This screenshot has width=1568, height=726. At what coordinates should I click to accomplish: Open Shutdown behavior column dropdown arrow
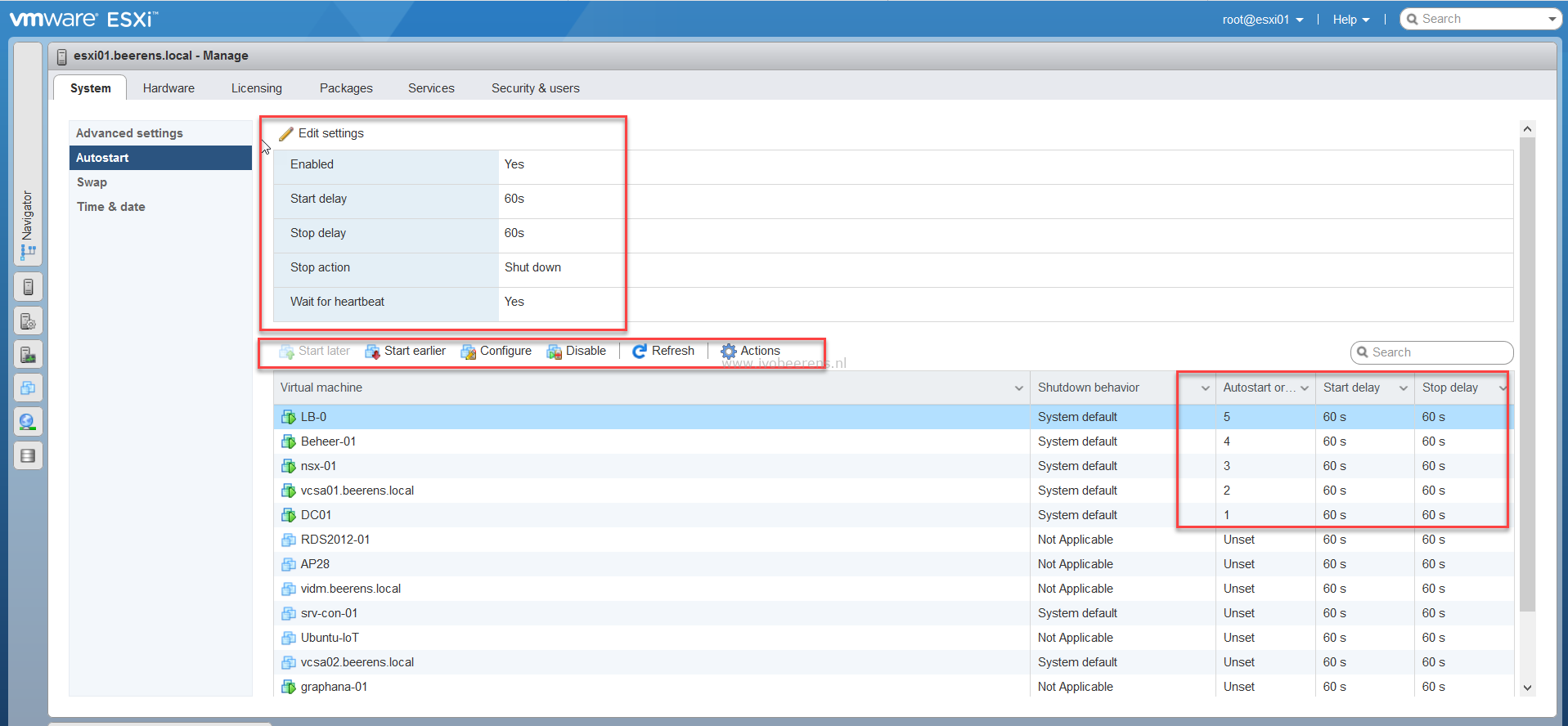[1206, 388]
